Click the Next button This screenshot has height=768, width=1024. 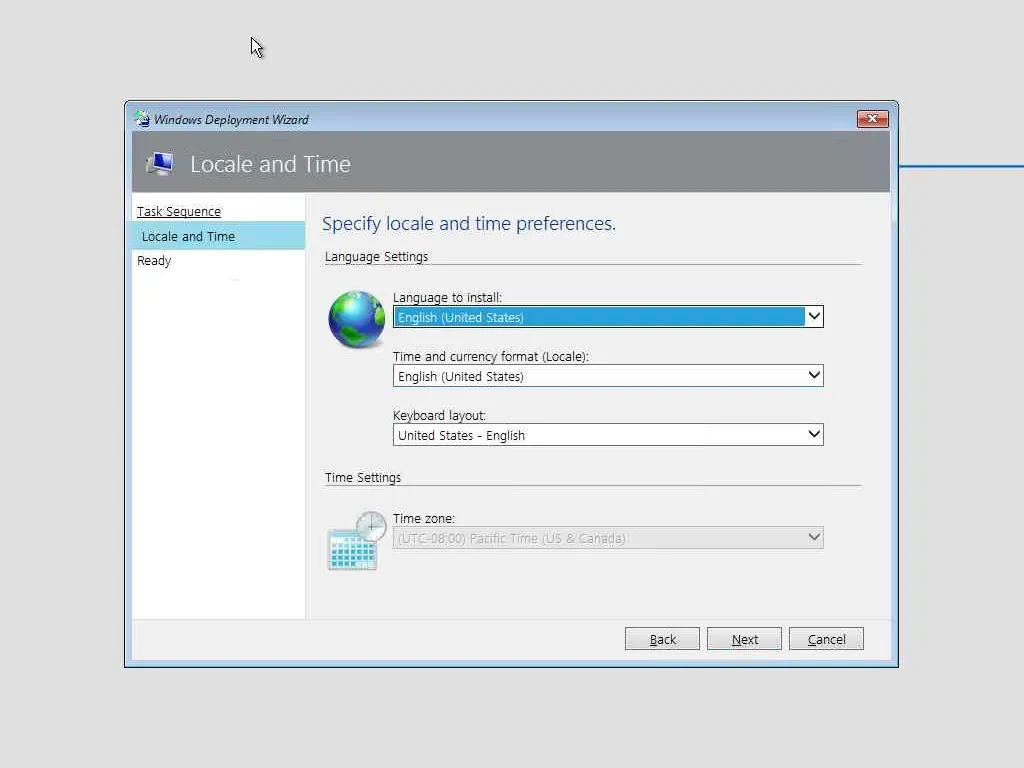(x=744, y=639)
